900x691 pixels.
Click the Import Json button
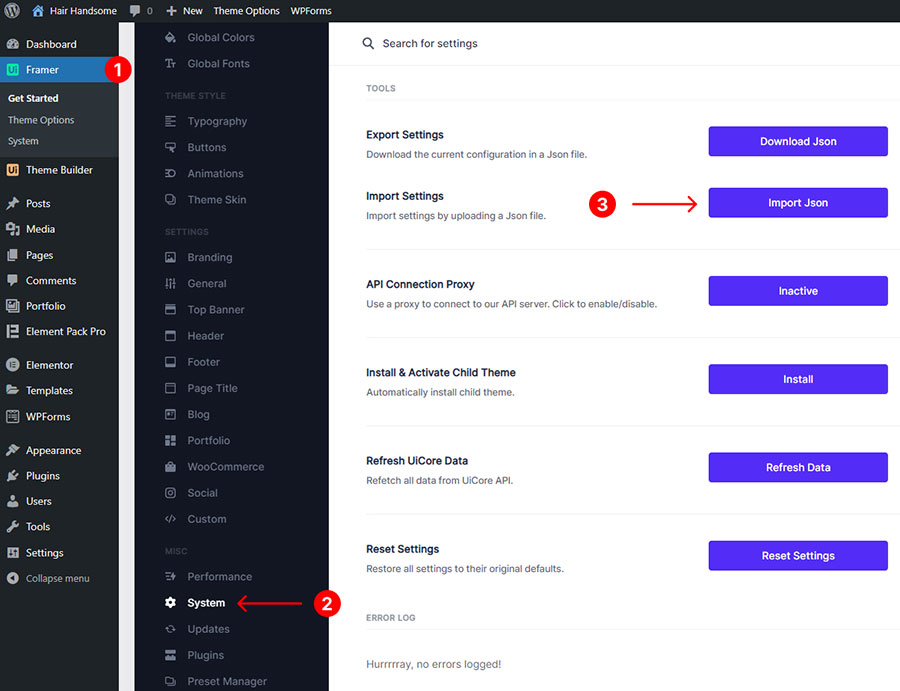797,203
